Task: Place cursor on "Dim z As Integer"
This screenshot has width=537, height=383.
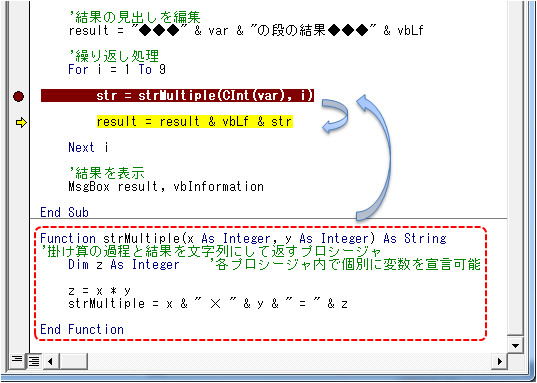Action: (x=124, y=264)
